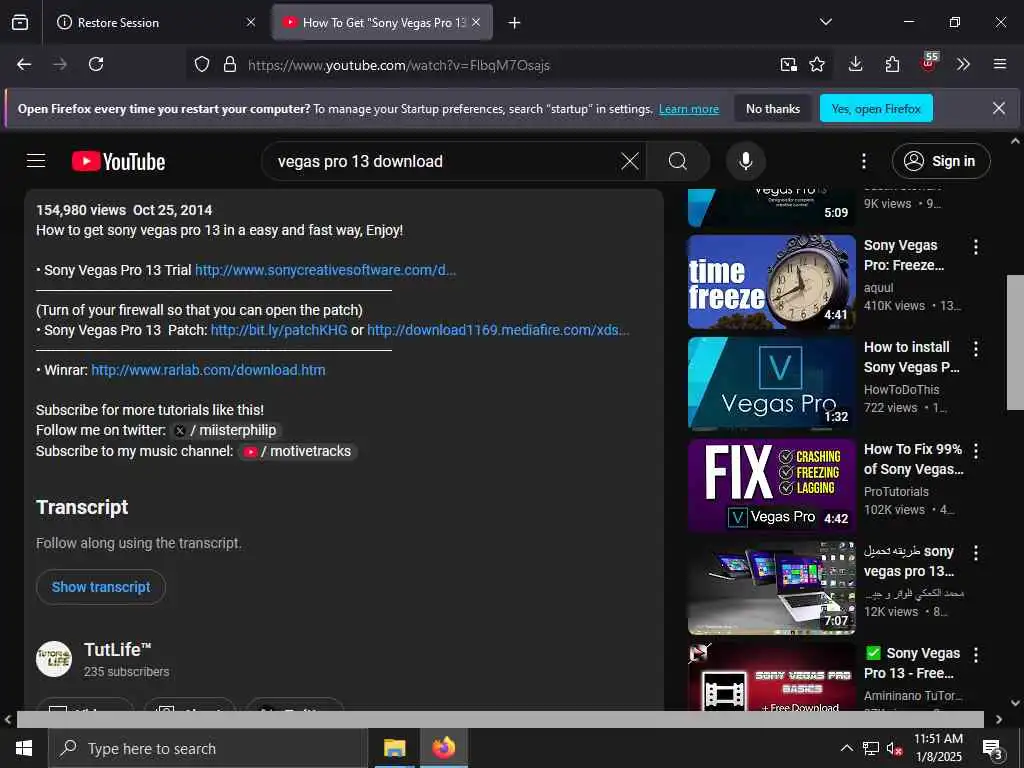Close the Sony Vegas Pro YouTube tab
This screenshot has height=768, width=1024.
[476, 22]
